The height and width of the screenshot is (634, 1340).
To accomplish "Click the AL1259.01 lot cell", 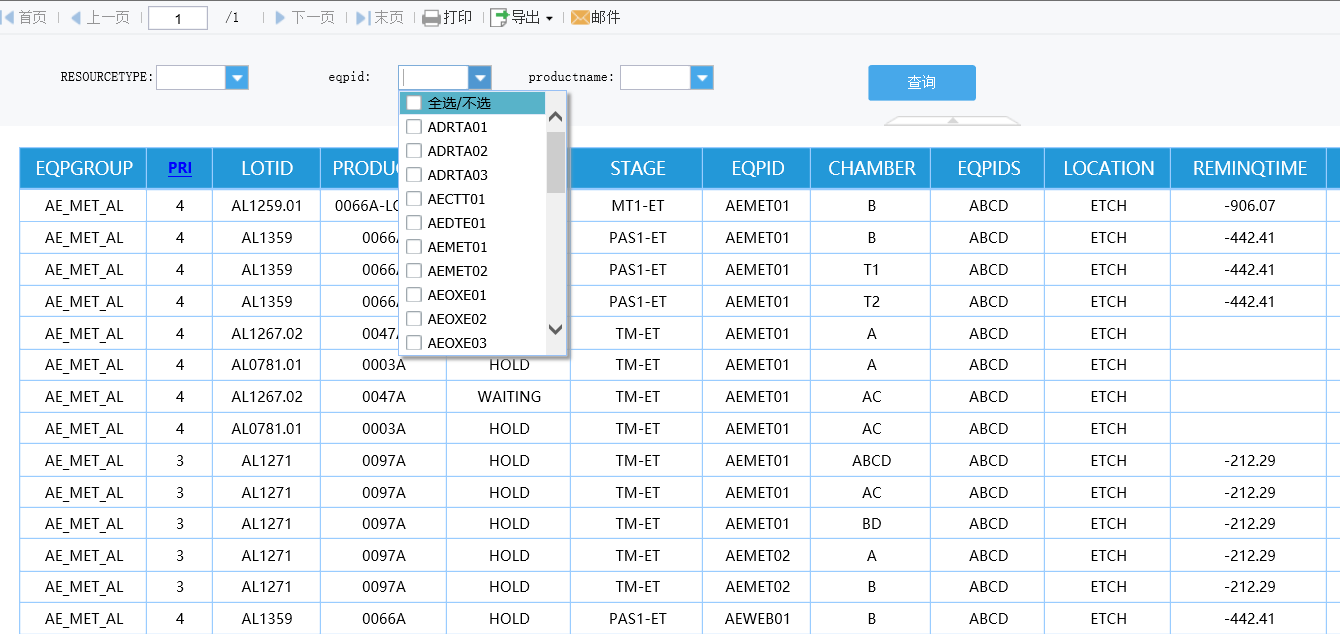I will click(x=267, y=206).
